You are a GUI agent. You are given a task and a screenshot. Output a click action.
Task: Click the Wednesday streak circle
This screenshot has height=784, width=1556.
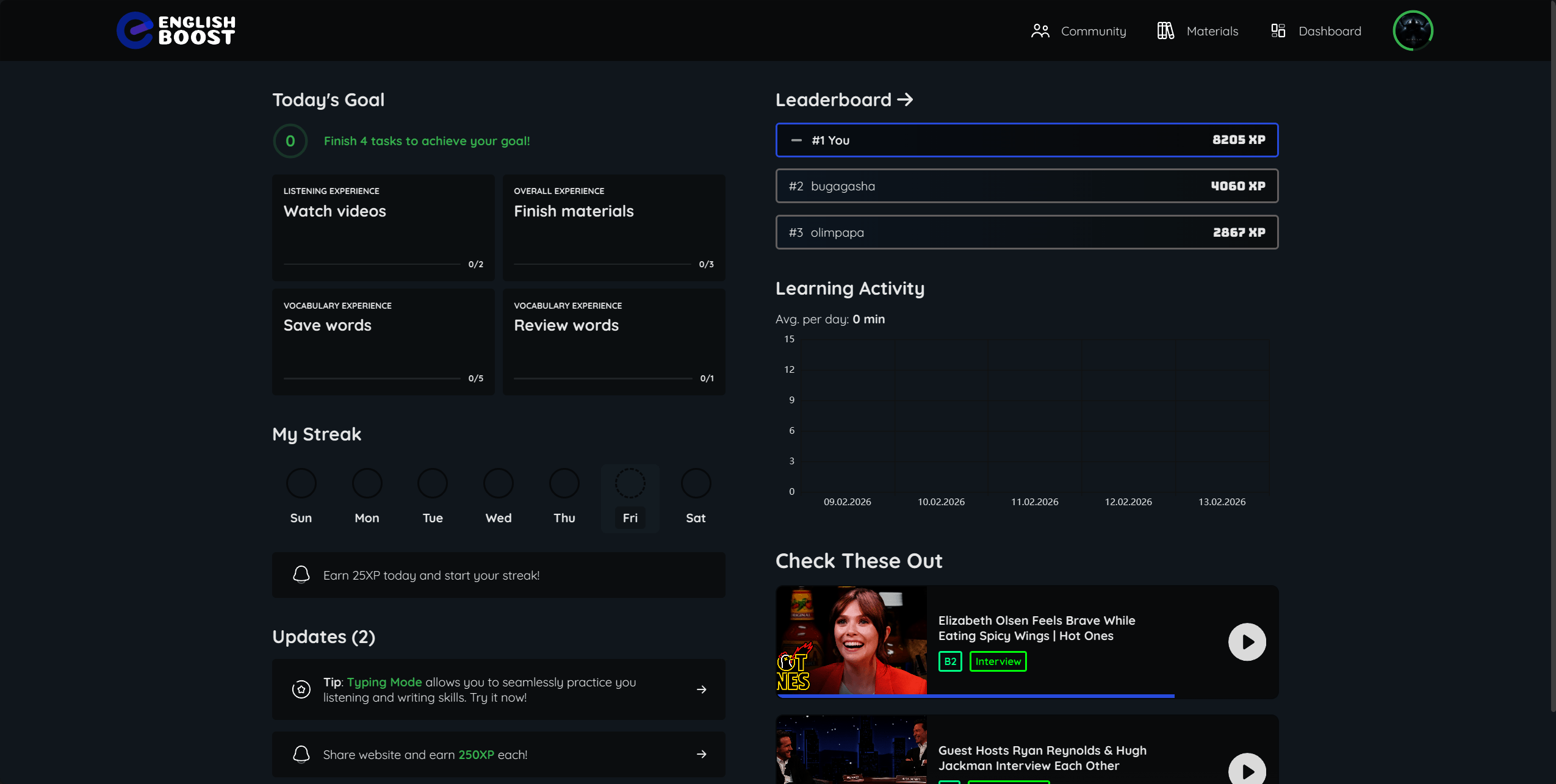coord(498,483)
